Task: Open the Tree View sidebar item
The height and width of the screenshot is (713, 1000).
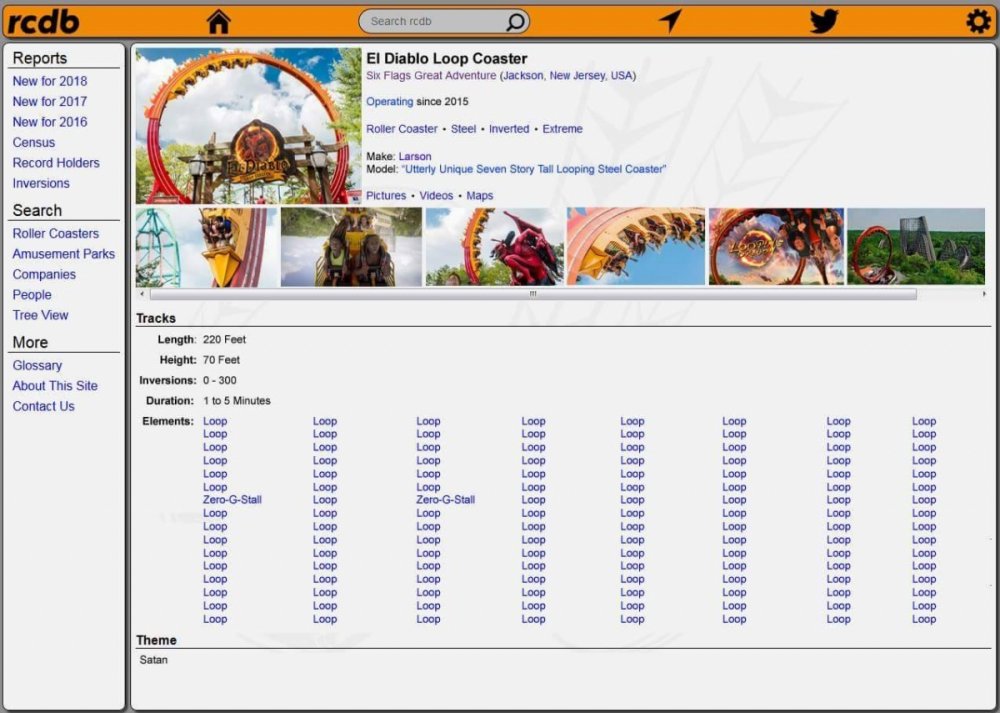Action: click(x=41, y=315)
